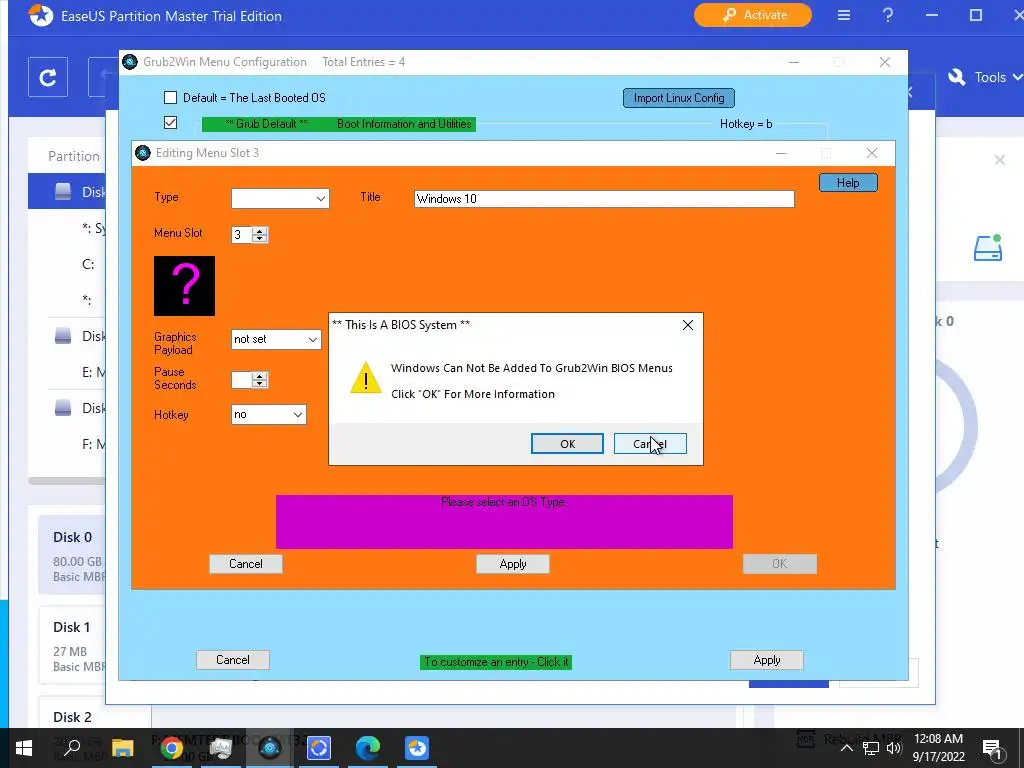The height and width of the screenshot is (768, 1024).
Task: Click Cancel in the BIOS System dialog
Action: point(650,443)
